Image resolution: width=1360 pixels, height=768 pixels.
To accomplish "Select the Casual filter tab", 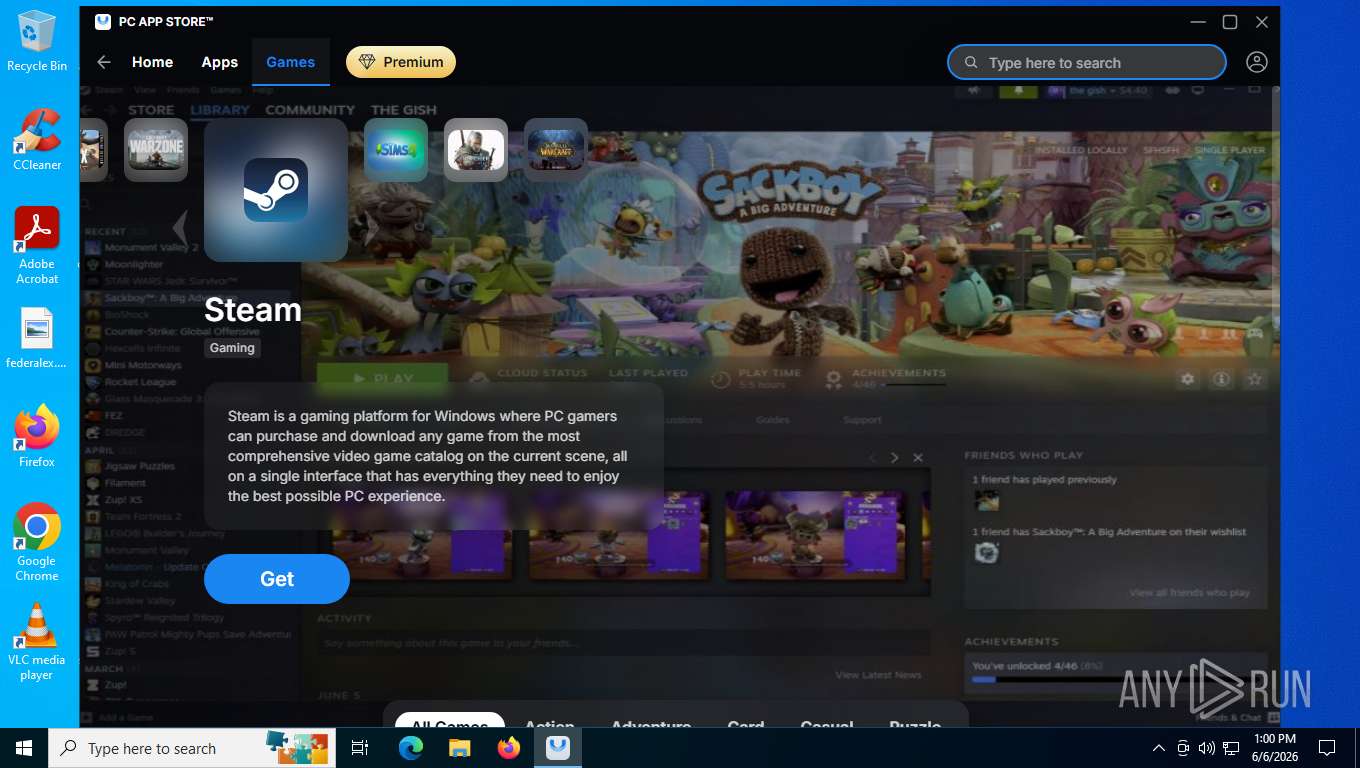I will click(827, 722).
